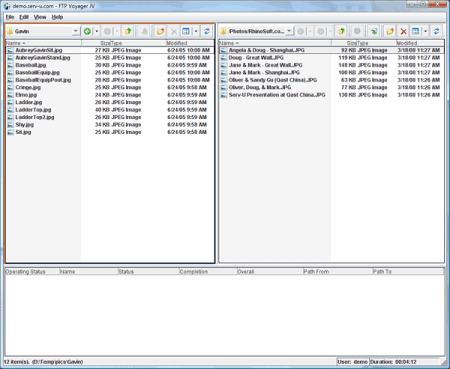The height and width of the screenshot is (369, 450).
Task: Click the Duration status bar entry
Action: point(394,362)
